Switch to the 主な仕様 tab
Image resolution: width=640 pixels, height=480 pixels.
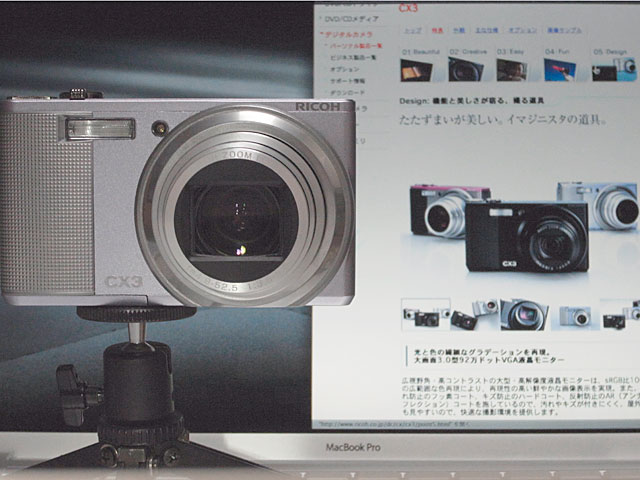click(x=487, y=30)
